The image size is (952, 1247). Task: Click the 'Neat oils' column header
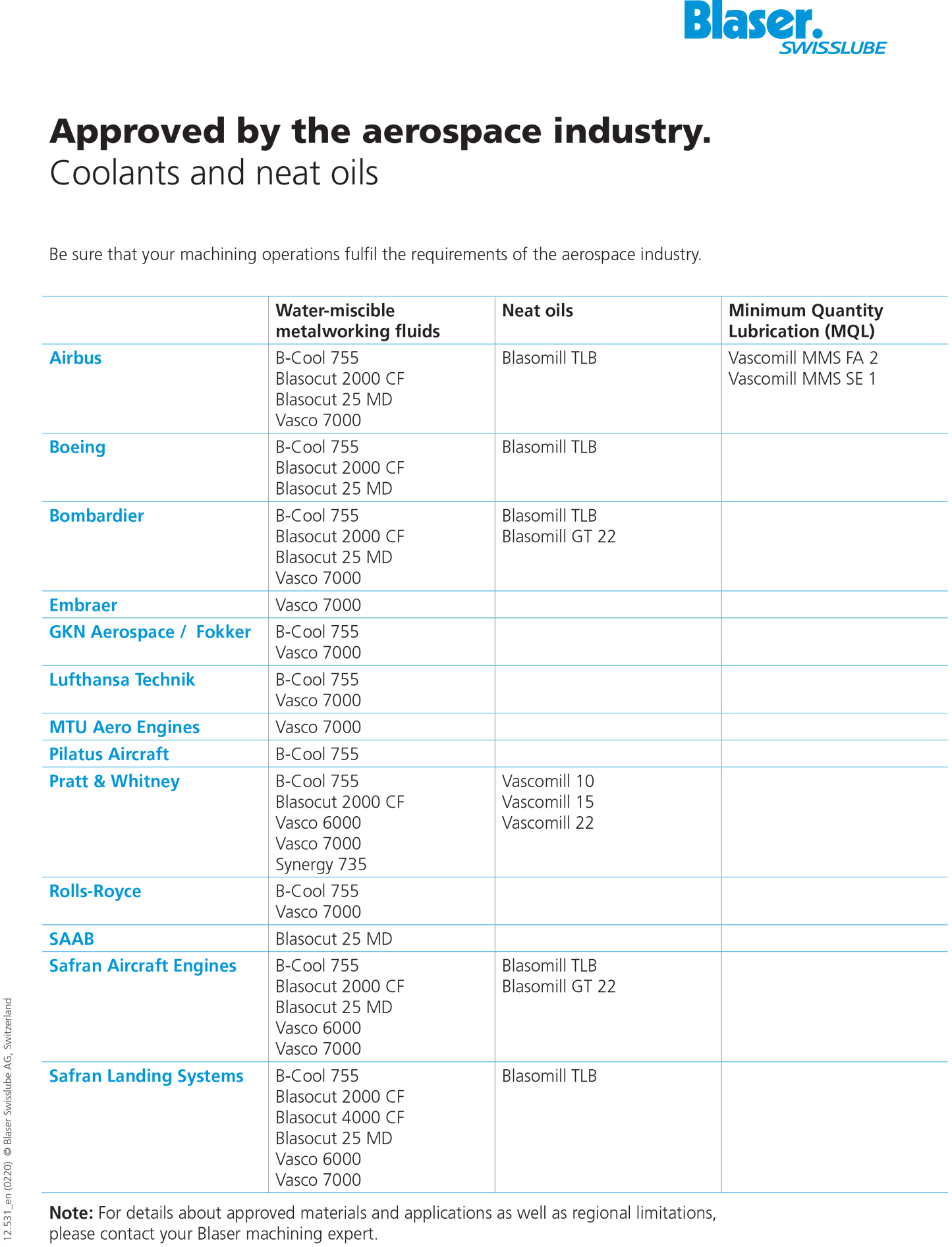[x=537, y=310]
